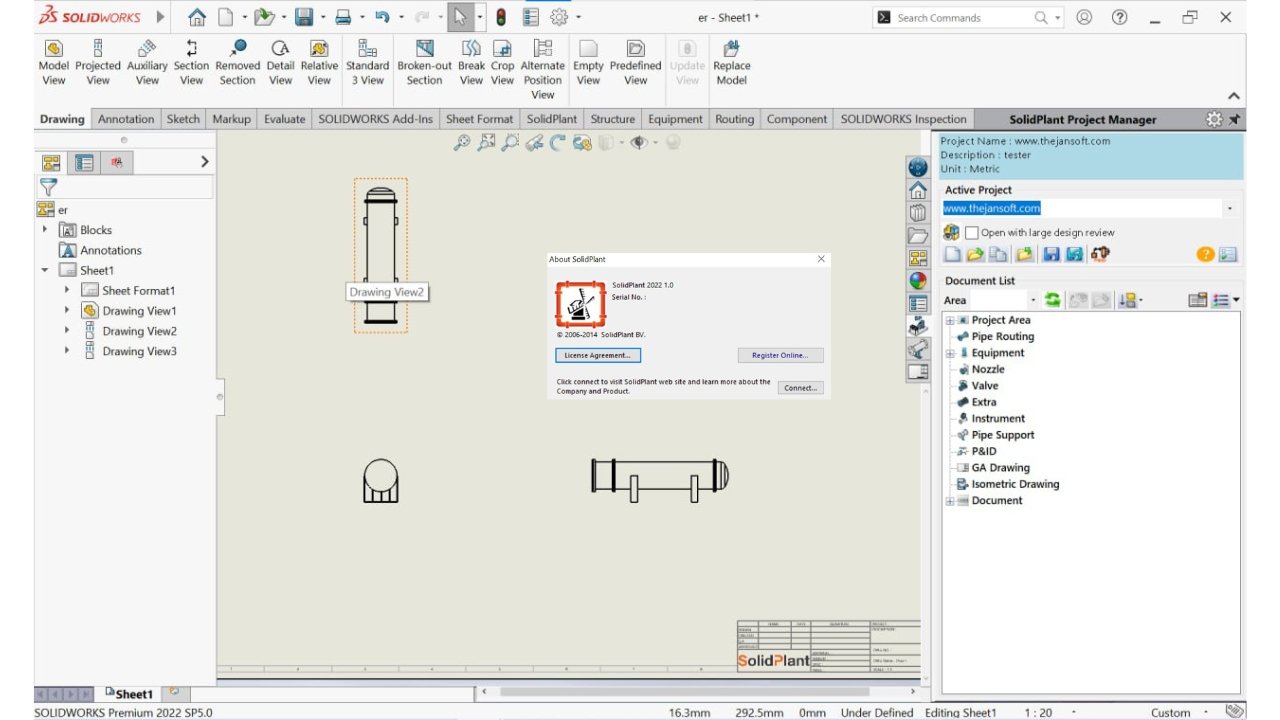Insert a Relative View

click(x=319, y=62)
